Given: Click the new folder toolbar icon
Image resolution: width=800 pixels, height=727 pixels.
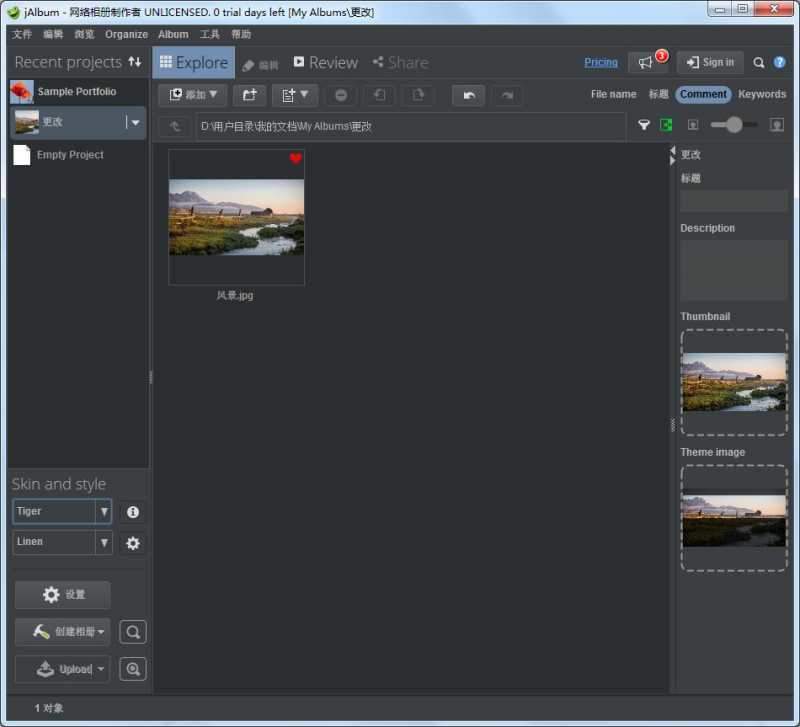Looking at the screenshot, I should [250, 95].
